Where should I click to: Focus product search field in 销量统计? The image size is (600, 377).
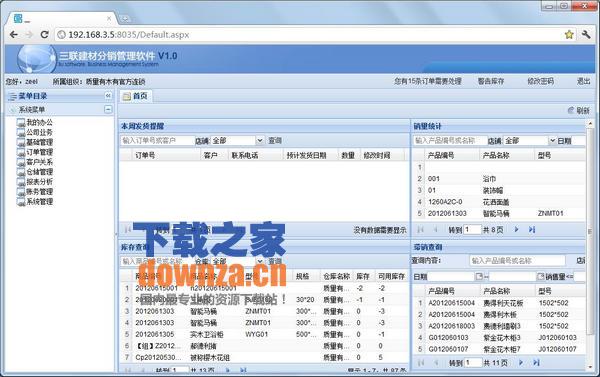[449, 141]
